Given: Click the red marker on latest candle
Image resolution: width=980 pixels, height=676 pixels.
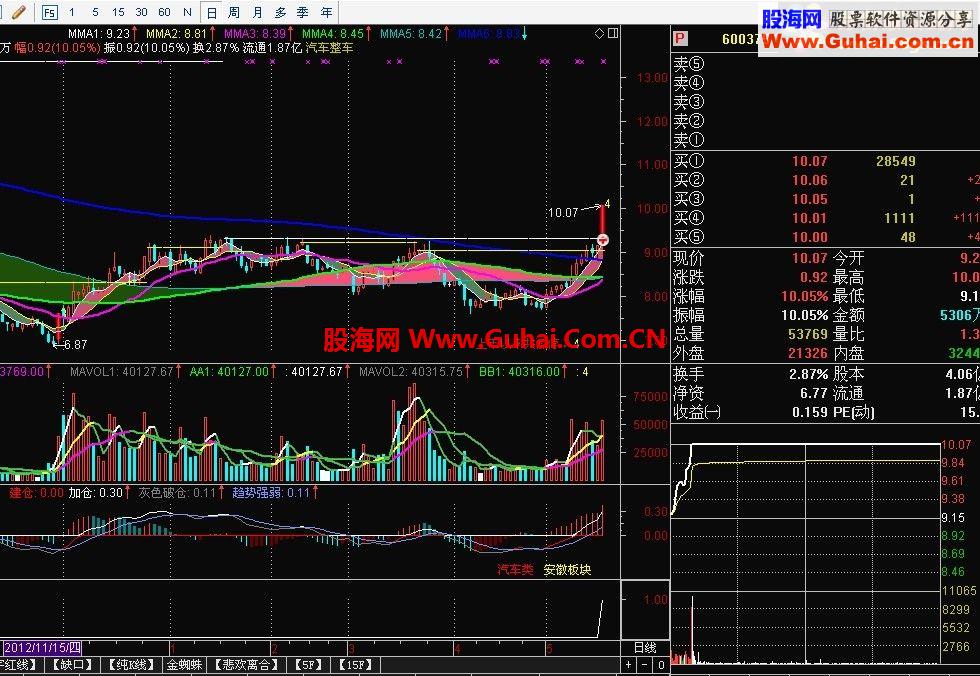Looking at the screenshot, I should [603, 240].
